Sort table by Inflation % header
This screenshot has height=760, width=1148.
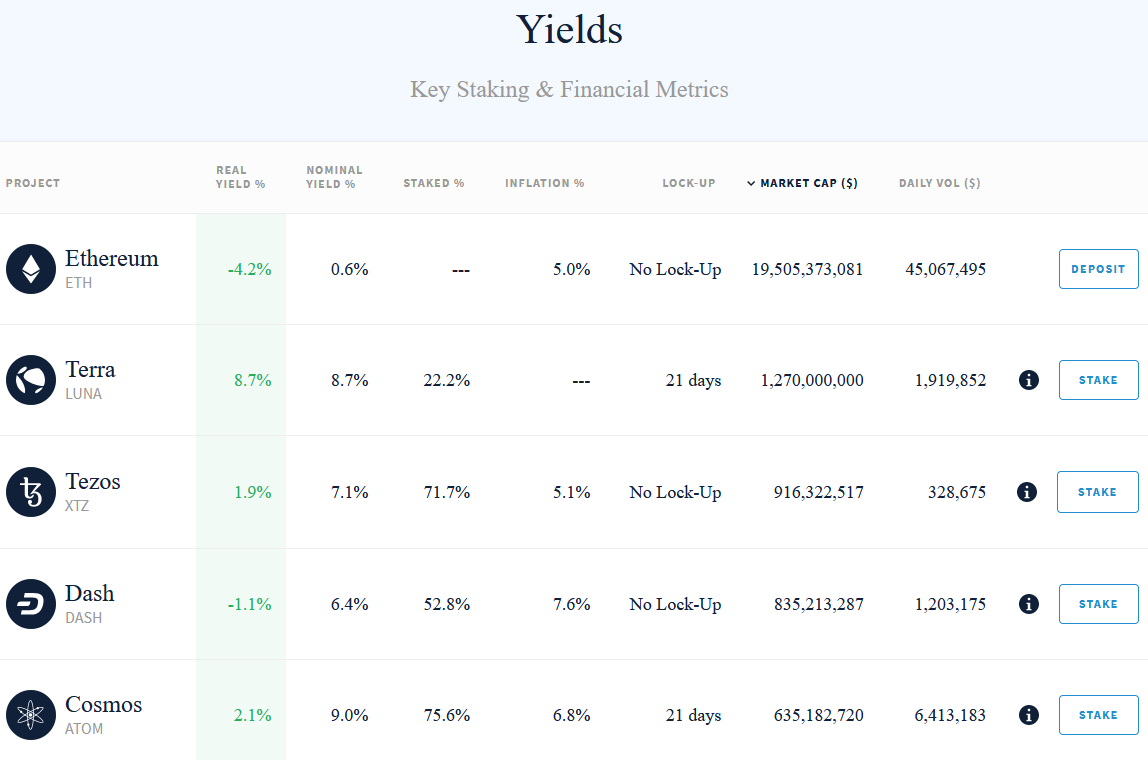(x=544, y=183)
